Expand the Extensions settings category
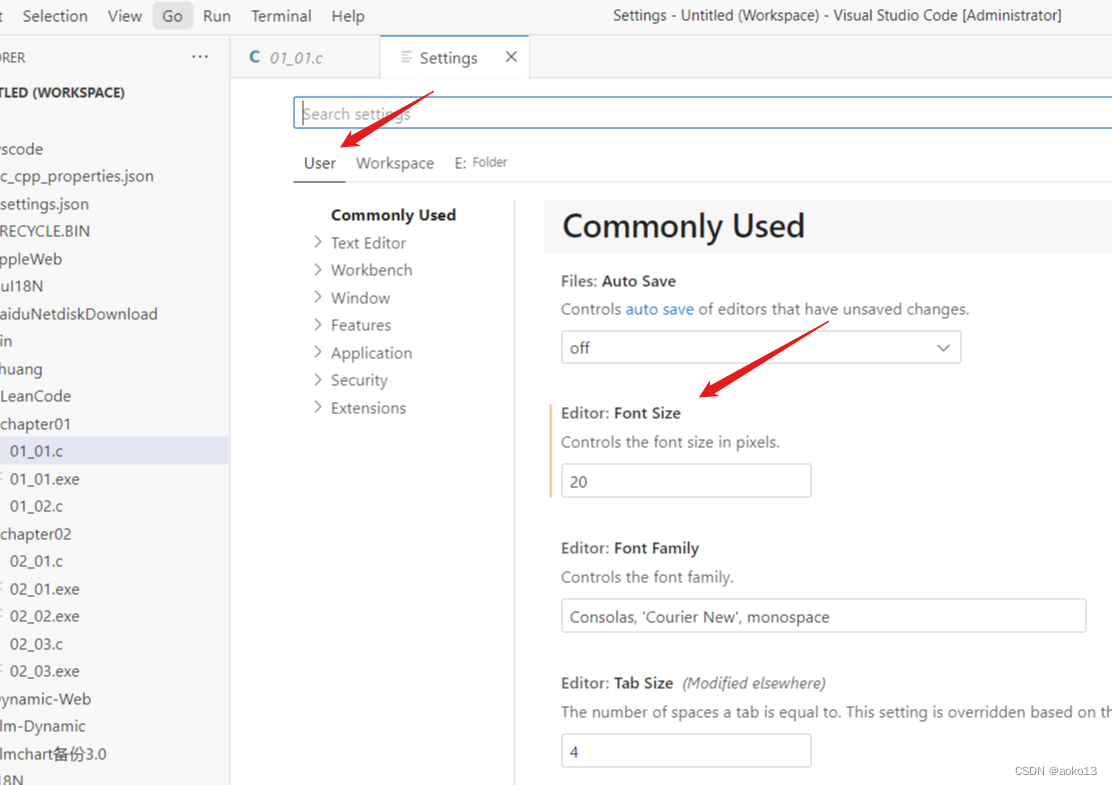Screen dimensions: 1112x785 368,408
